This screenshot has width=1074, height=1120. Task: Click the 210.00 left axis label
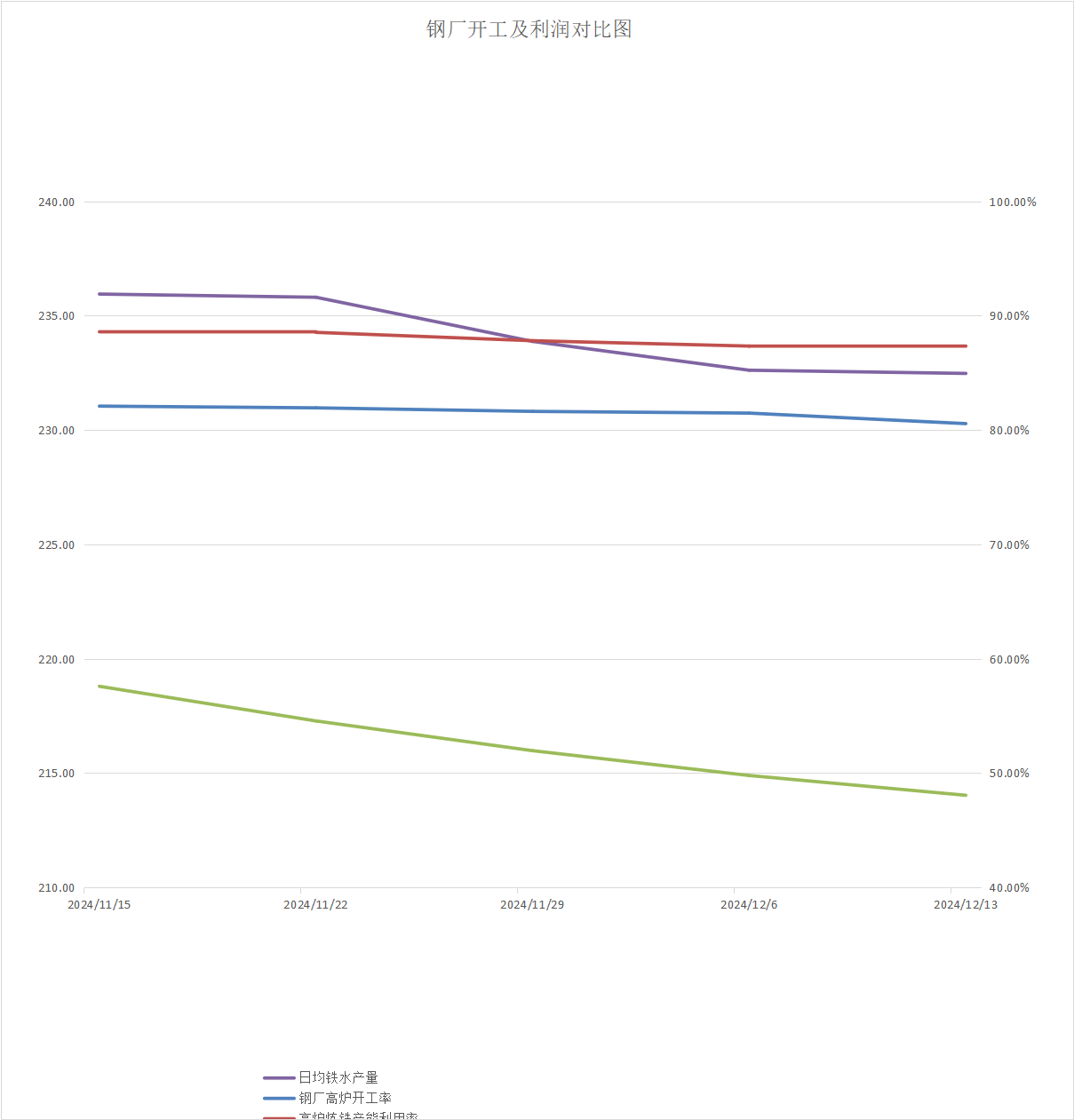point(56,888)
